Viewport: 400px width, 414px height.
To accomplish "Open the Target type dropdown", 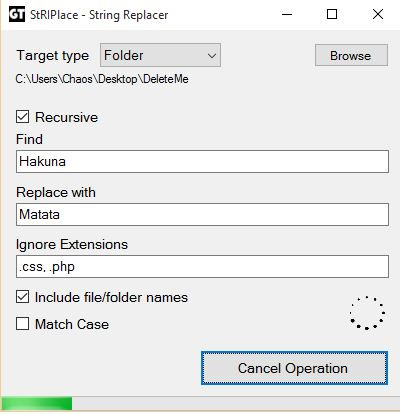I will pyautogui.click(x=160, y=55).
